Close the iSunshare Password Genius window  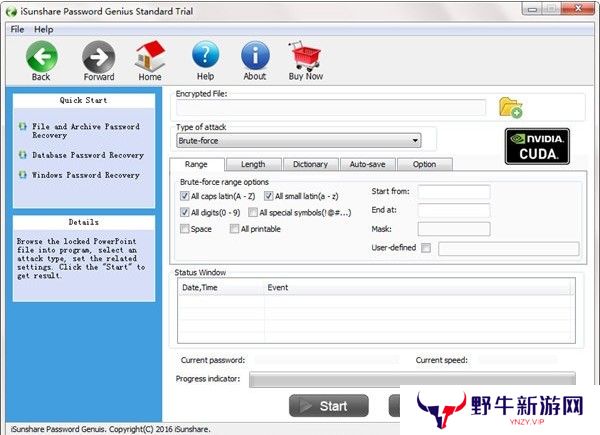click(578, 8)
